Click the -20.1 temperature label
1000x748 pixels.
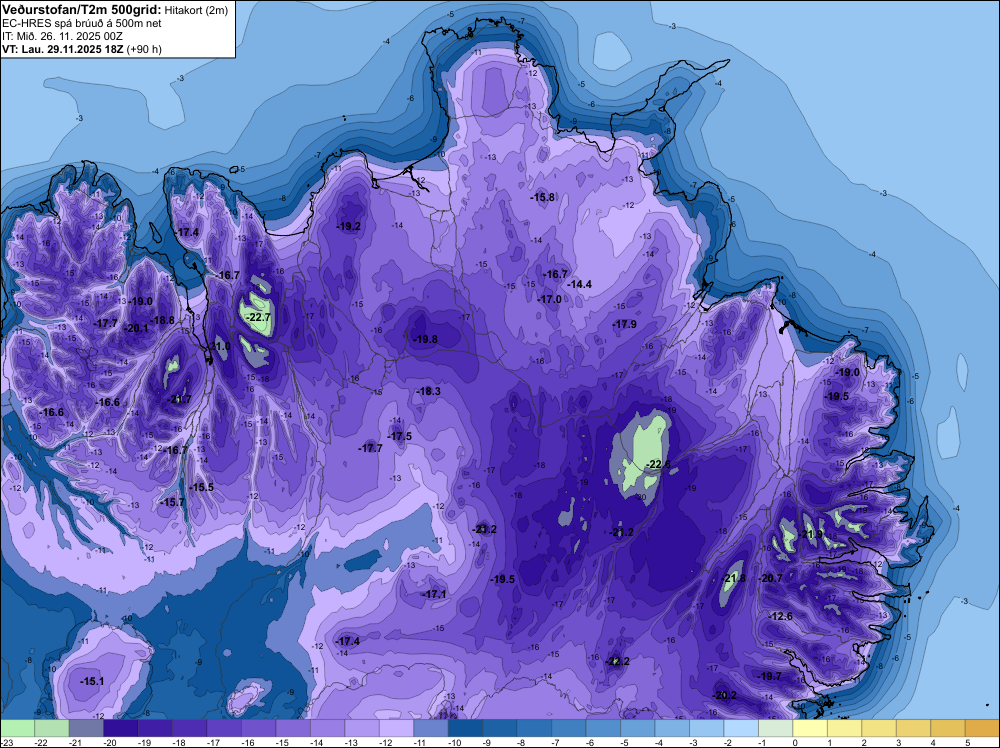pos(136,328)
